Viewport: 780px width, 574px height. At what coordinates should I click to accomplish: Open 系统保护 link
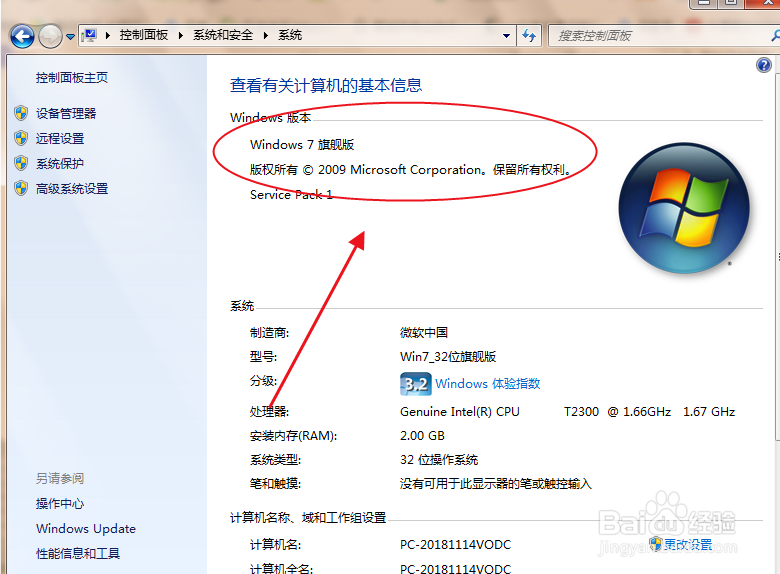[60, 163]
